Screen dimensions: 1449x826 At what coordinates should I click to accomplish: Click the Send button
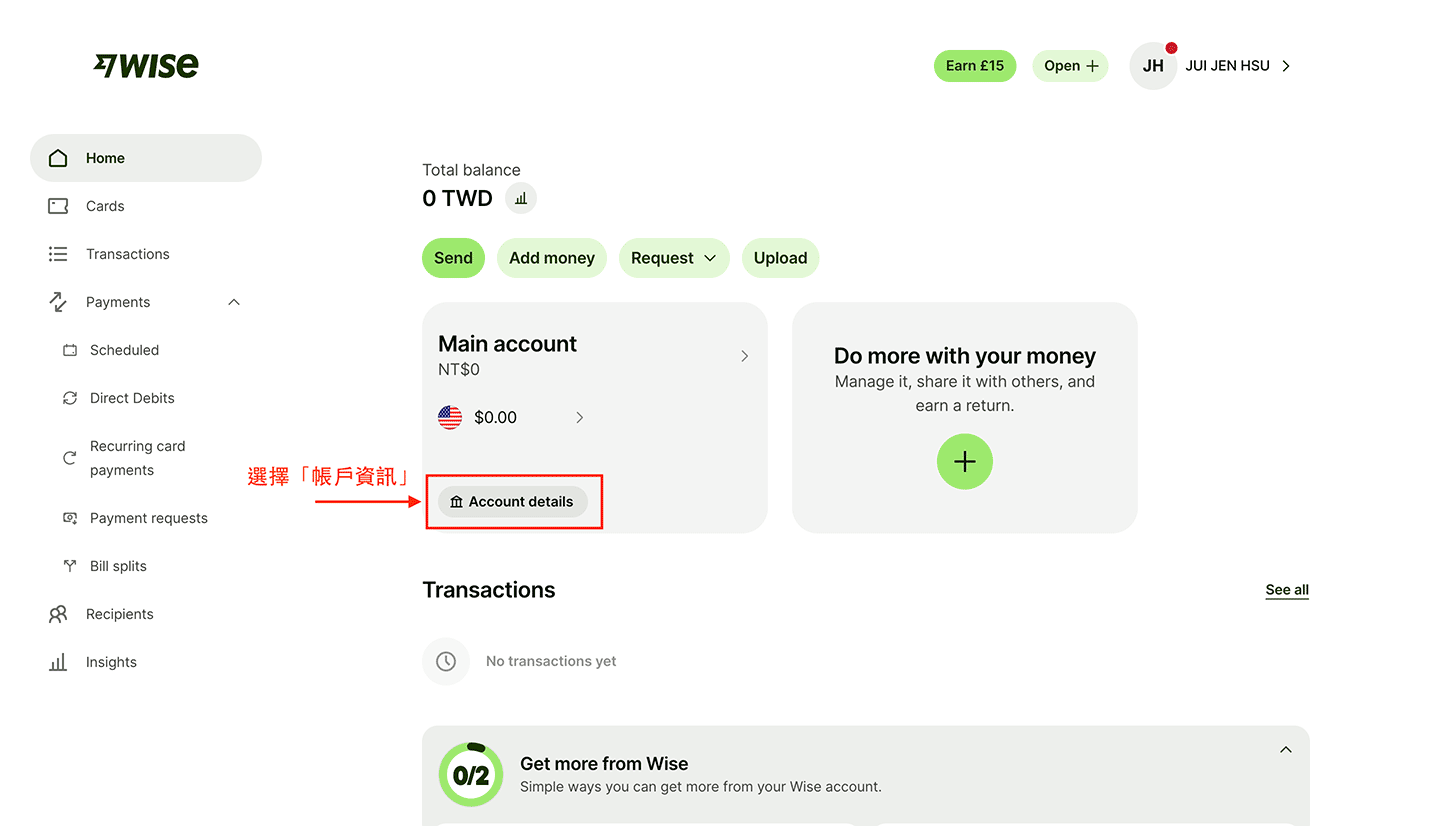tap(453, 258)
